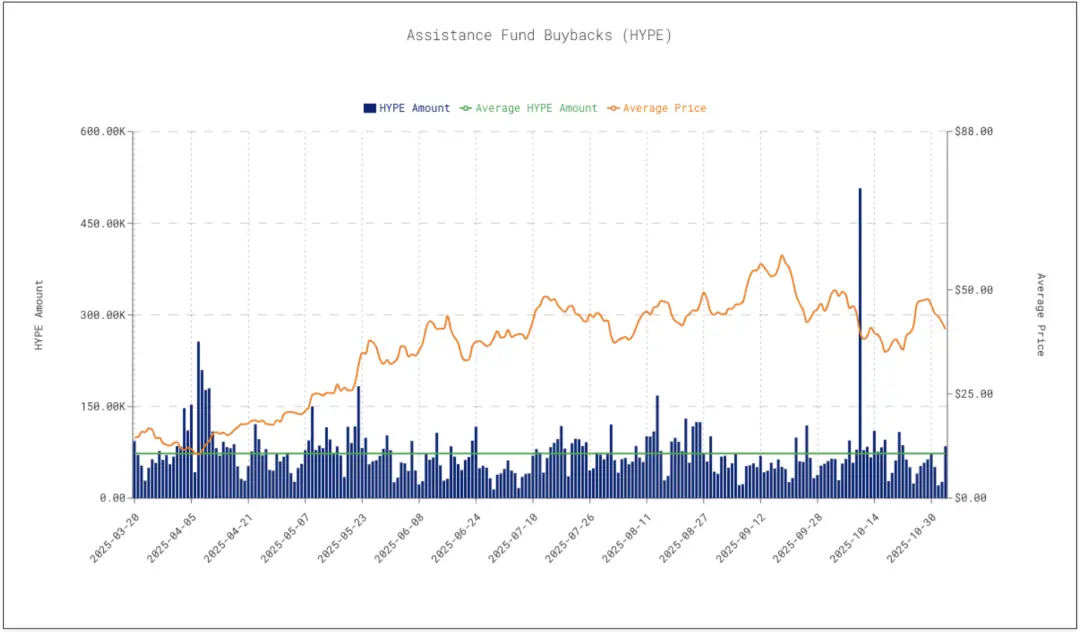Click the orange Average Price legend marker

tap(613, 108)
